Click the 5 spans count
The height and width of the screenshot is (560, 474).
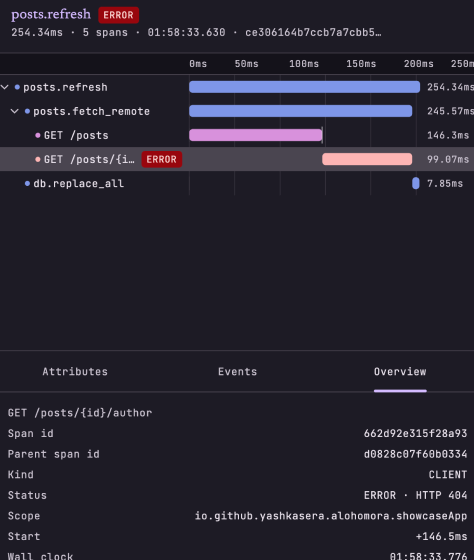[105, 32]
